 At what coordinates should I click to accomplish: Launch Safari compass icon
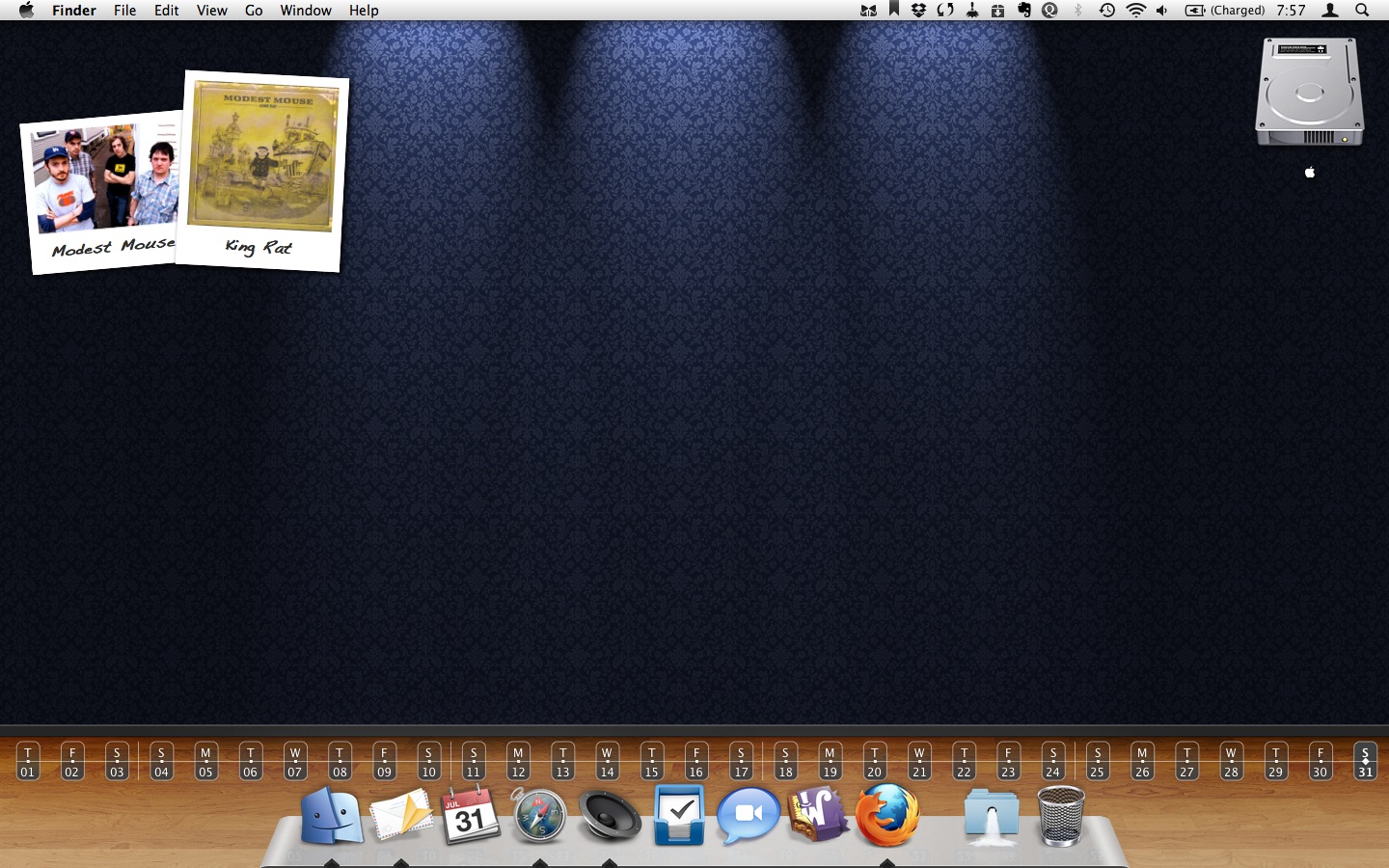tap(539, 817)
